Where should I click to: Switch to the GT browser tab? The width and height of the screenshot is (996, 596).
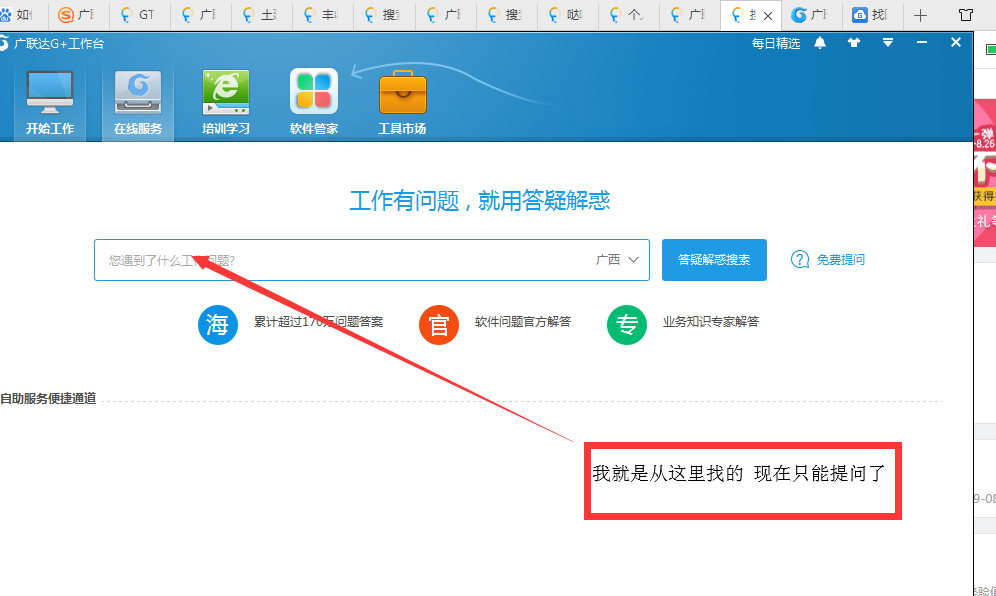pos(140,15)
